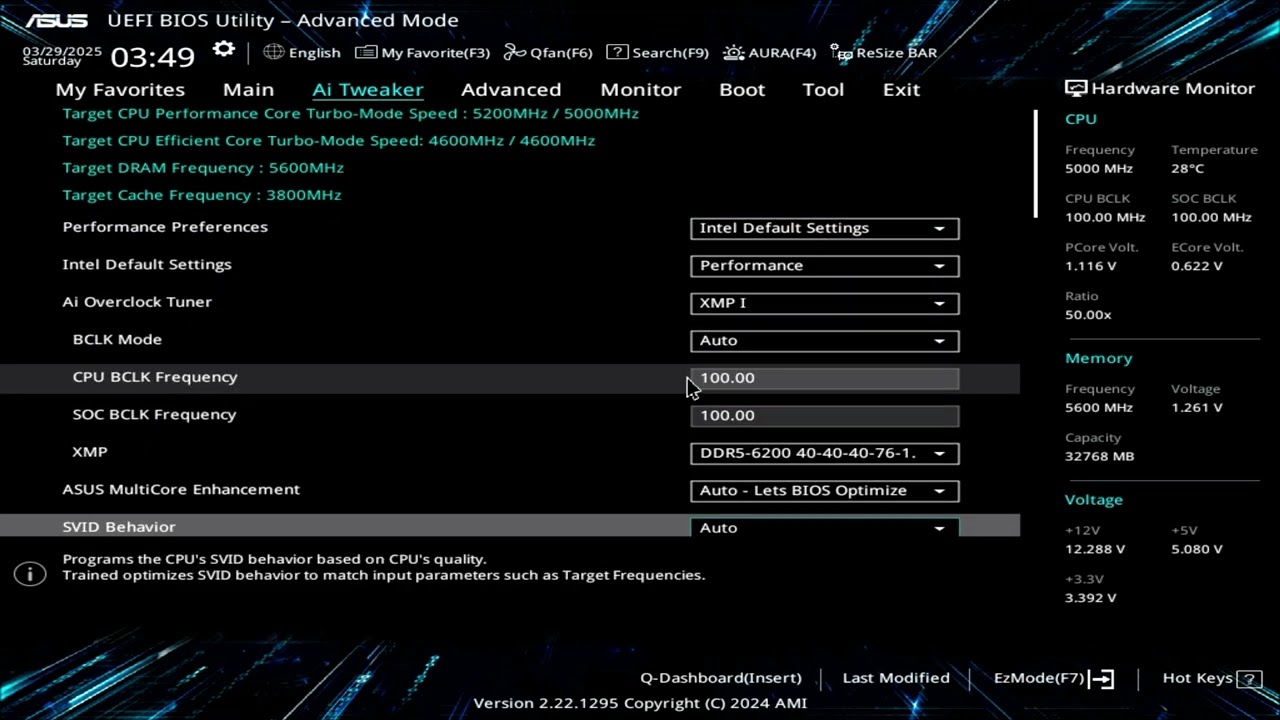The height and width of the screenshot is (720, 1280).
Task: Select the BCLK Mode label
Action: (117, 339)
